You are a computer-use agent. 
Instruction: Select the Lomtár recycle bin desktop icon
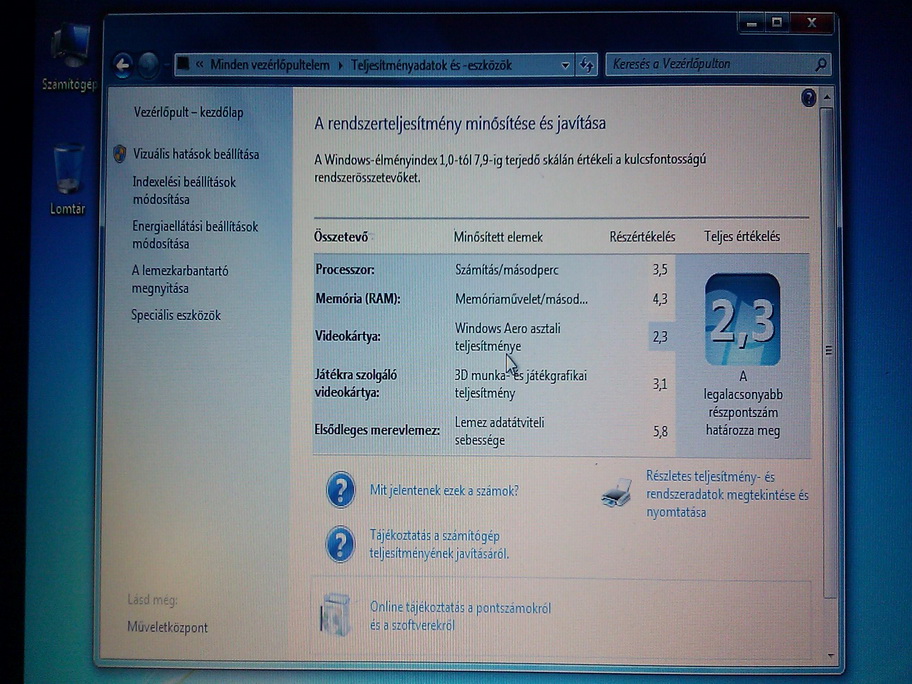[x=67, y=179]
